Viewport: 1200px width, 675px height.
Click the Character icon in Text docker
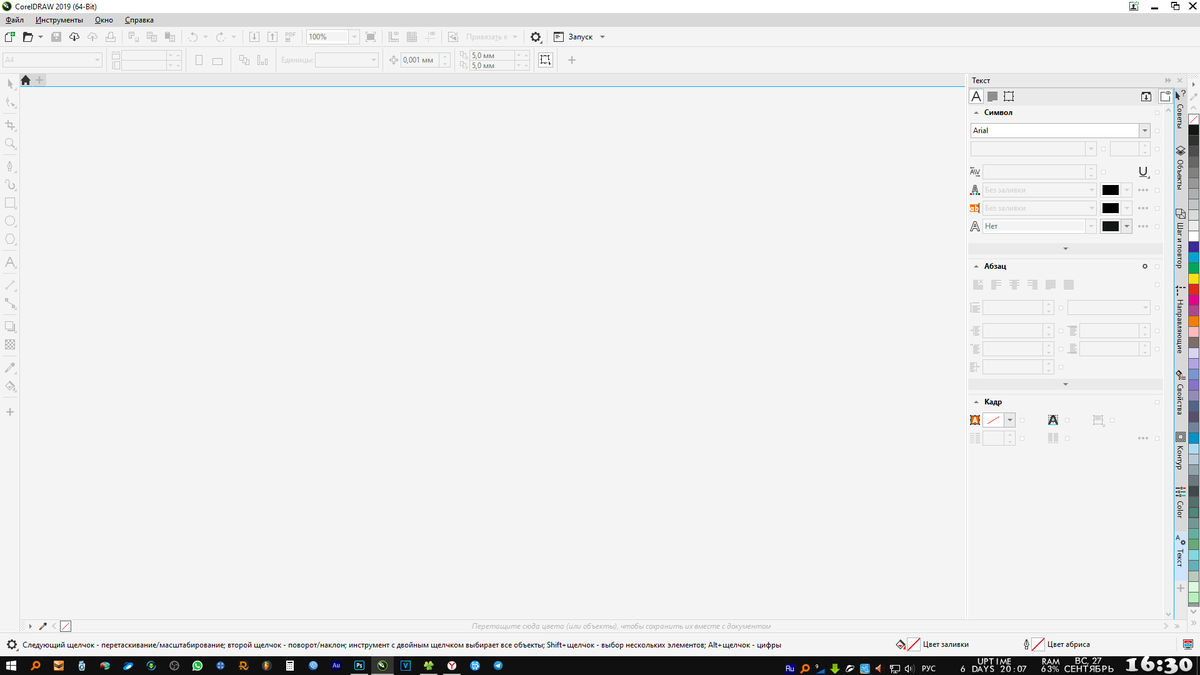pyautogui.click(x=977, y=97)
